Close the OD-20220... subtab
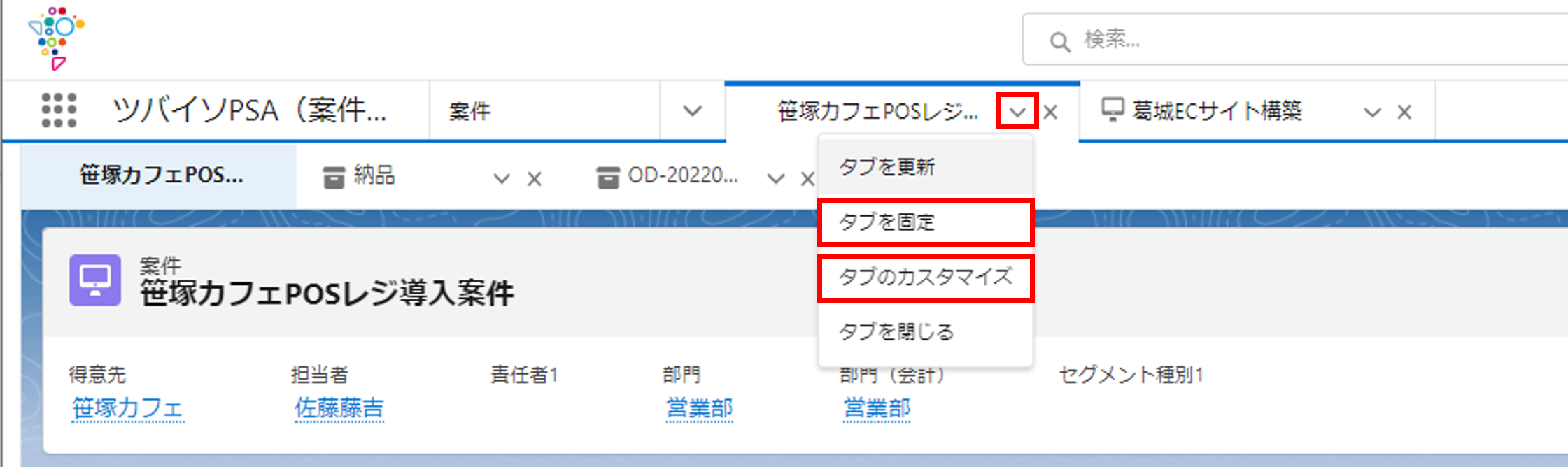Screen dimensions: 1568x467 coord(807,179)
